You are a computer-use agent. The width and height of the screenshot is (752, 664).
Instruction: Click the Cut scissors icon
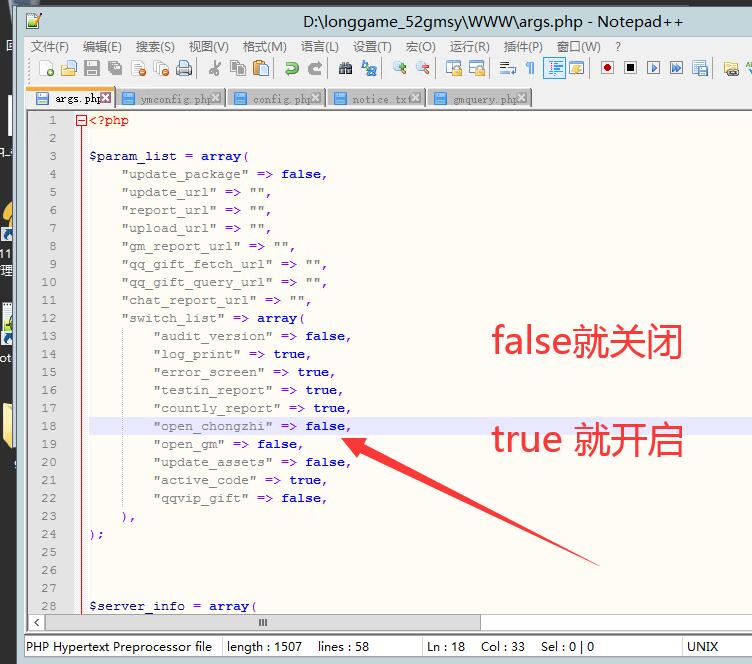coord(215,69)
